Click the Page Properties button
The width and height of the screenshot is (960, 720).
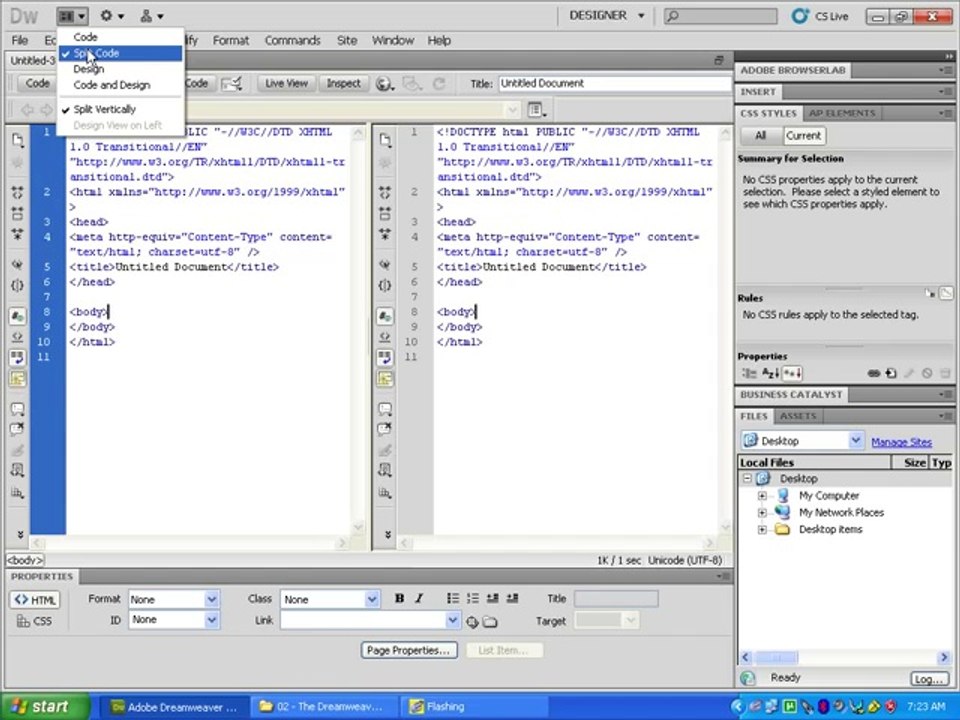coord(409,650)
